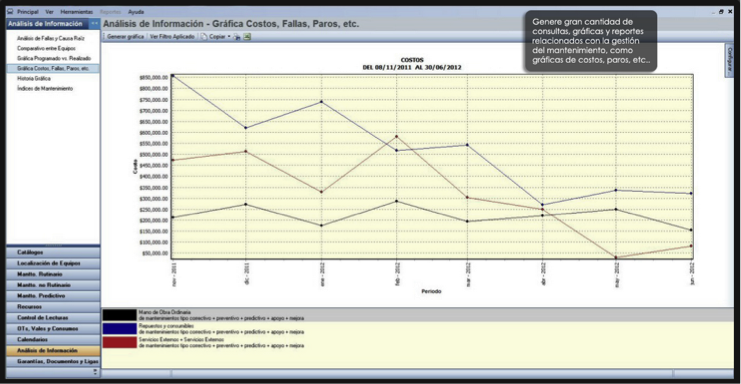Click the $850,000.00 axis value

tap(154, 77)
